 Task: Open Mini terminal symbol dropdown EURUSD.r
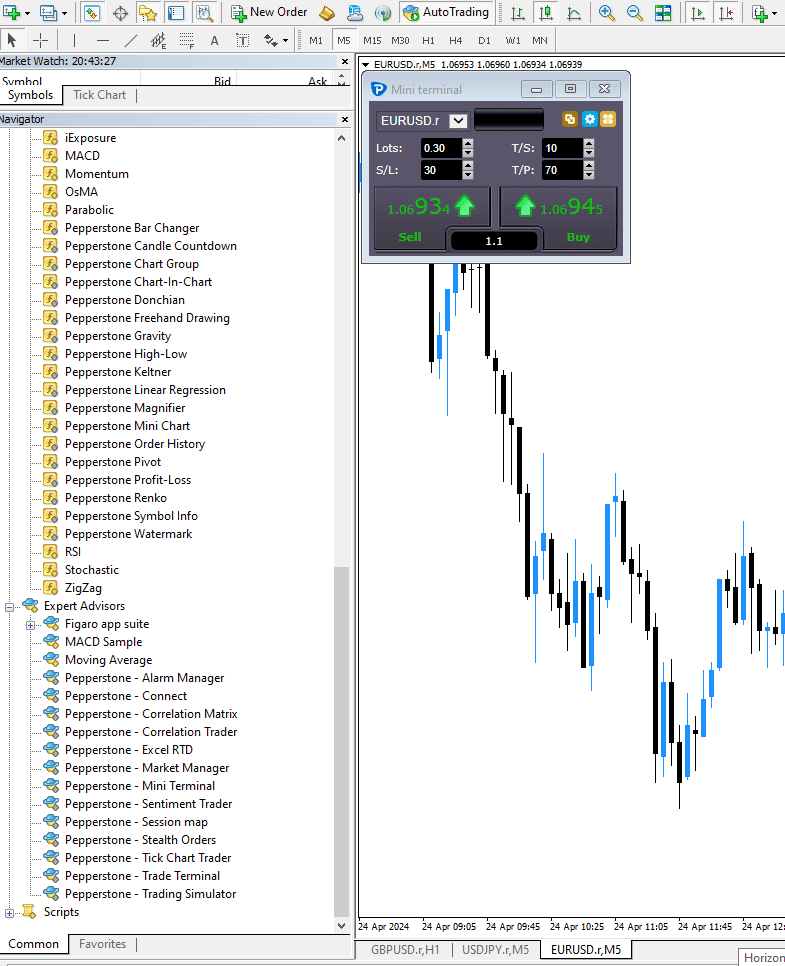point(458,120)
